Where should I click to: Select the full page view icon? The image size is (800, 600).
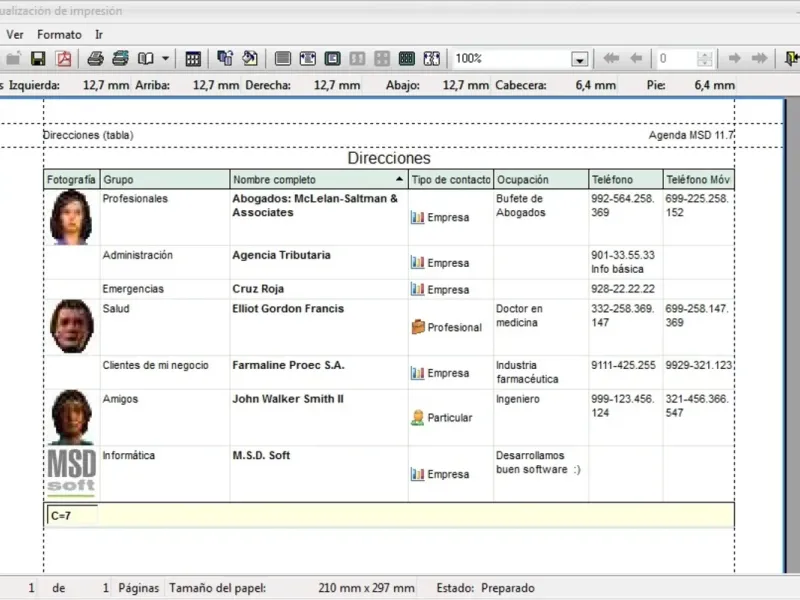point(282,59)
